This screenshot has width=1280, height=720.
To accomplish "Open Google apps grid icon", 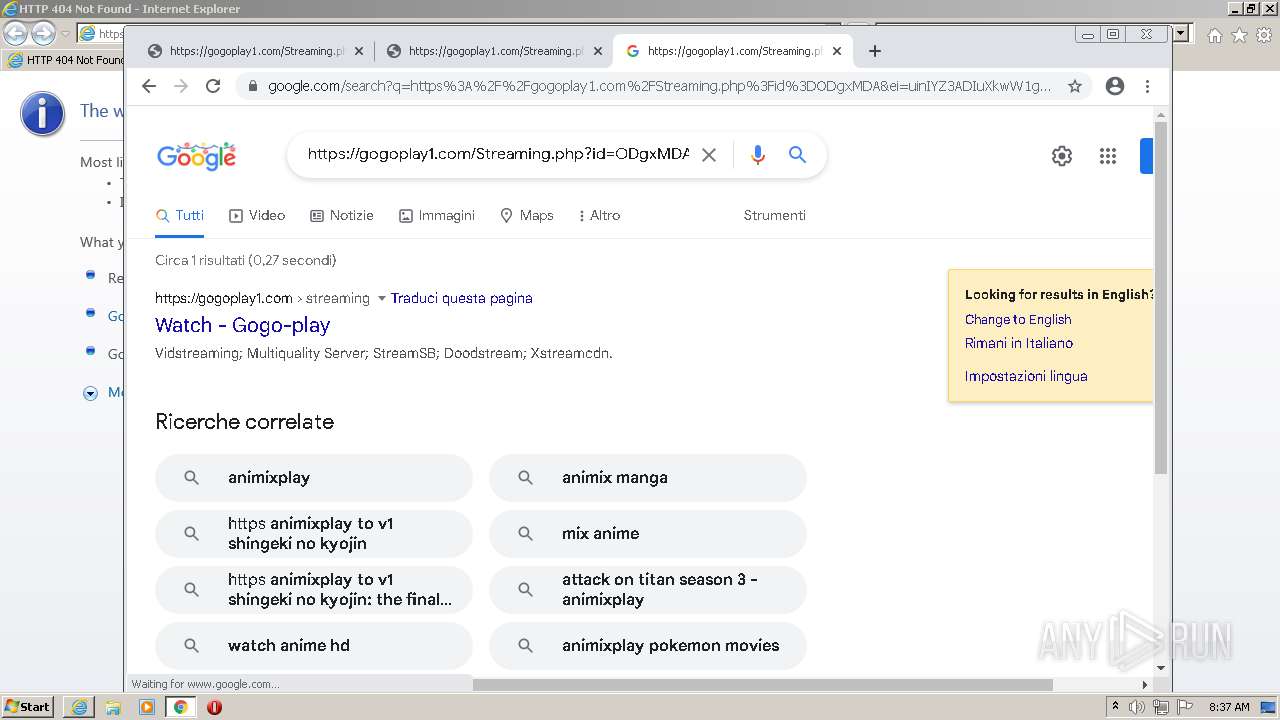I will [1108, 156].
